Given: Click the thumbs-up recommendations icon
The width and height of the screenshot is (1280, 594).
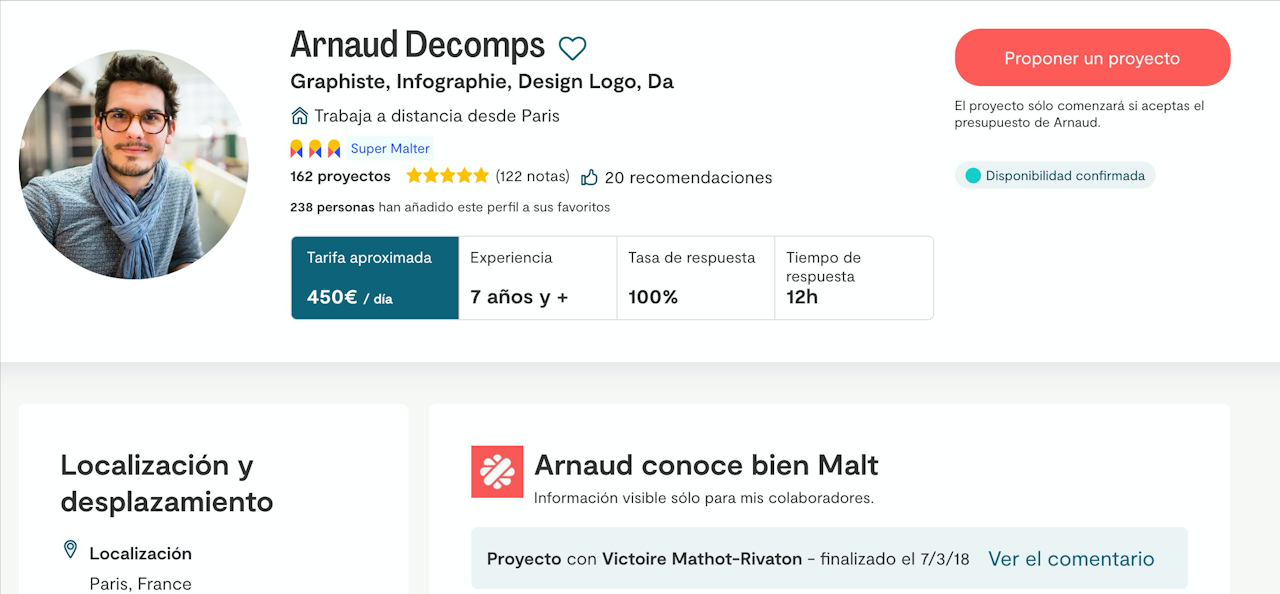Looking at the screenshot, I should (589, 177).
